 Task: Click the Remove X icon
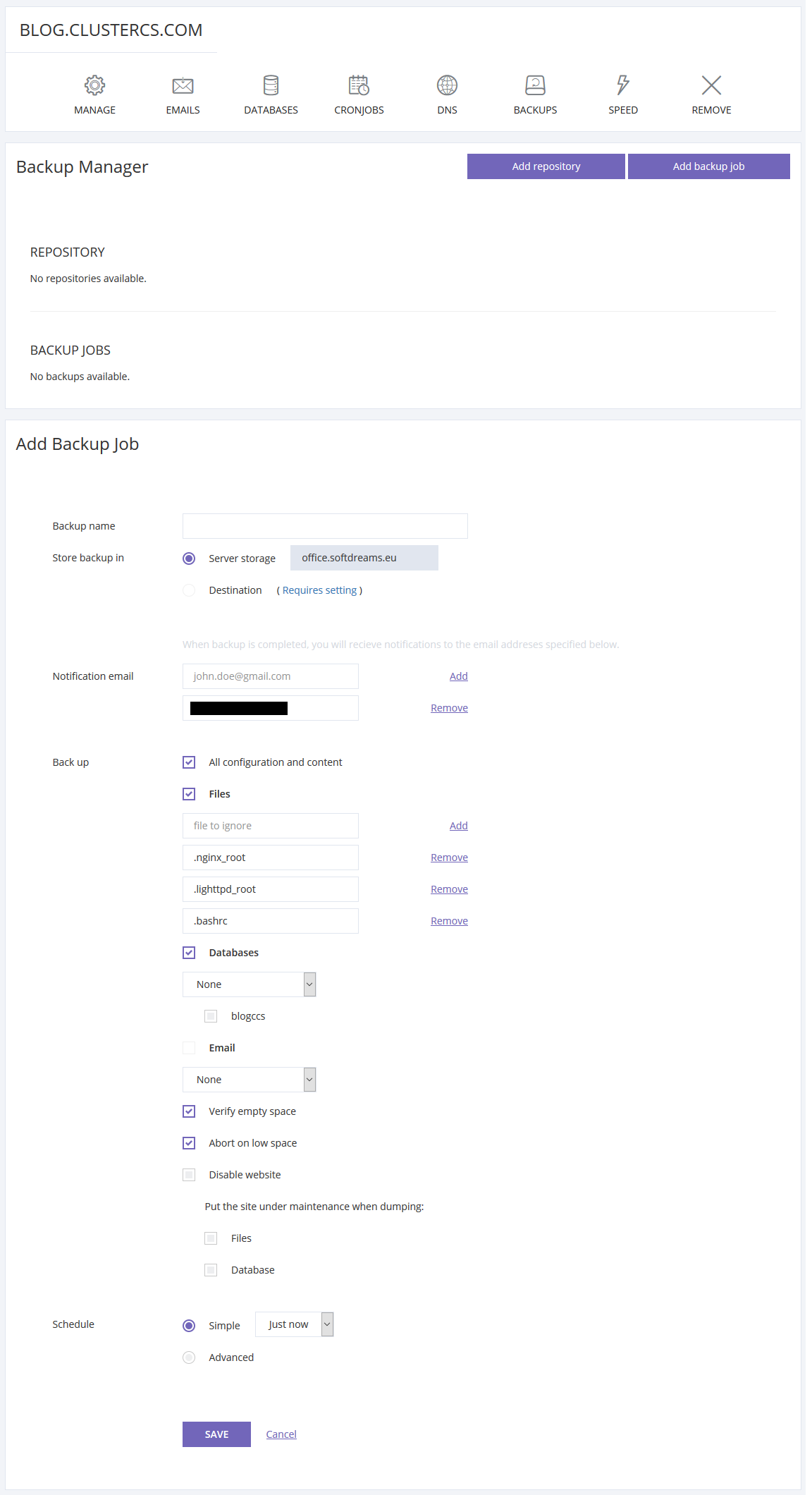(x=711, y=86)
